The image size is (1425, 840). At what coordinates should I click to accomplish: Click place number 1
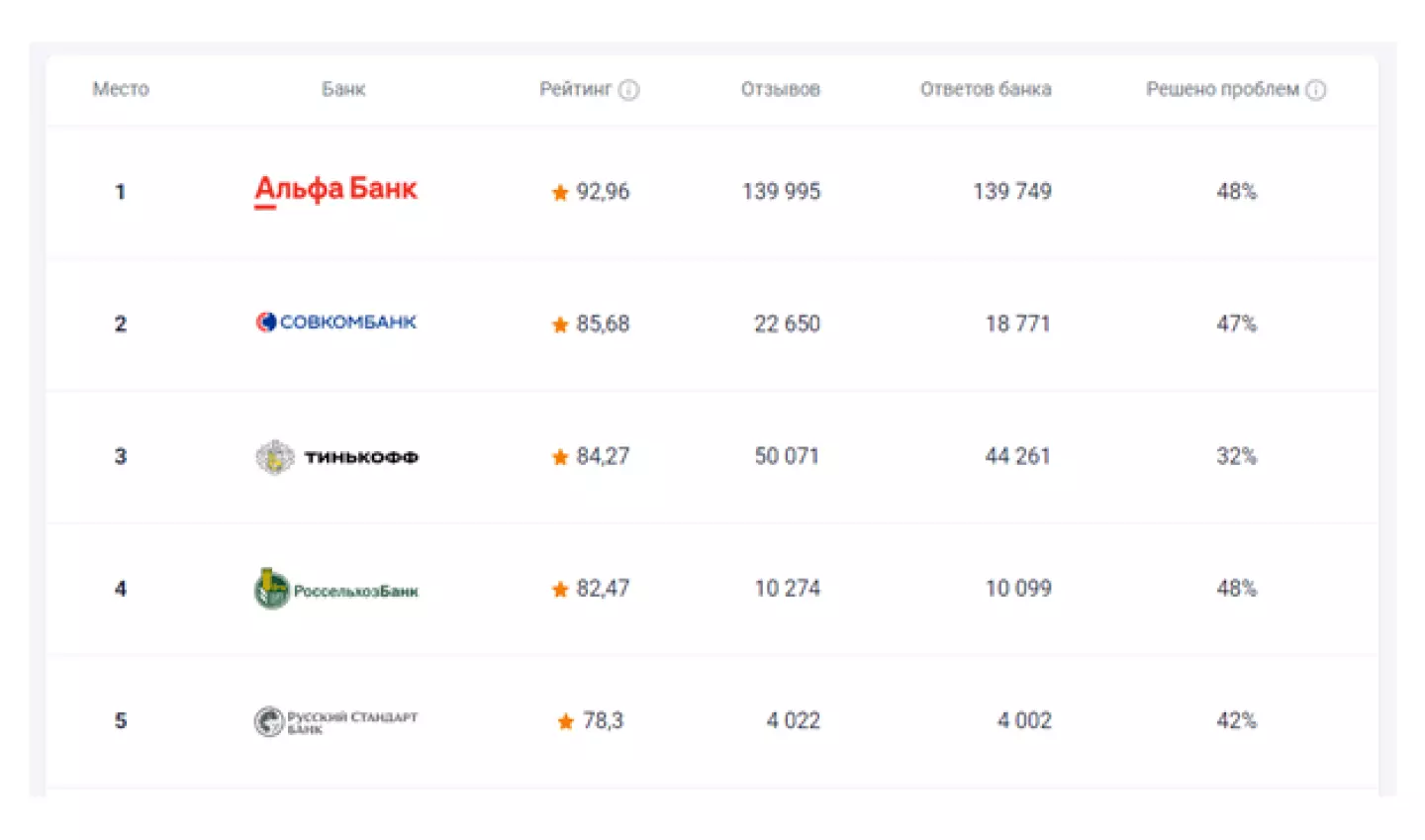(x=121, y=191)
